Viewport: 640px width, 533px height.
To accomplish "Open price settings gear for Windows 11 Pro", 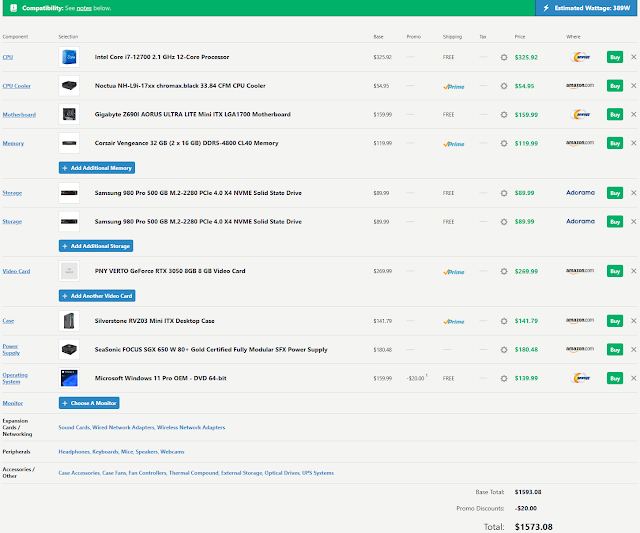I will [504, 378].
